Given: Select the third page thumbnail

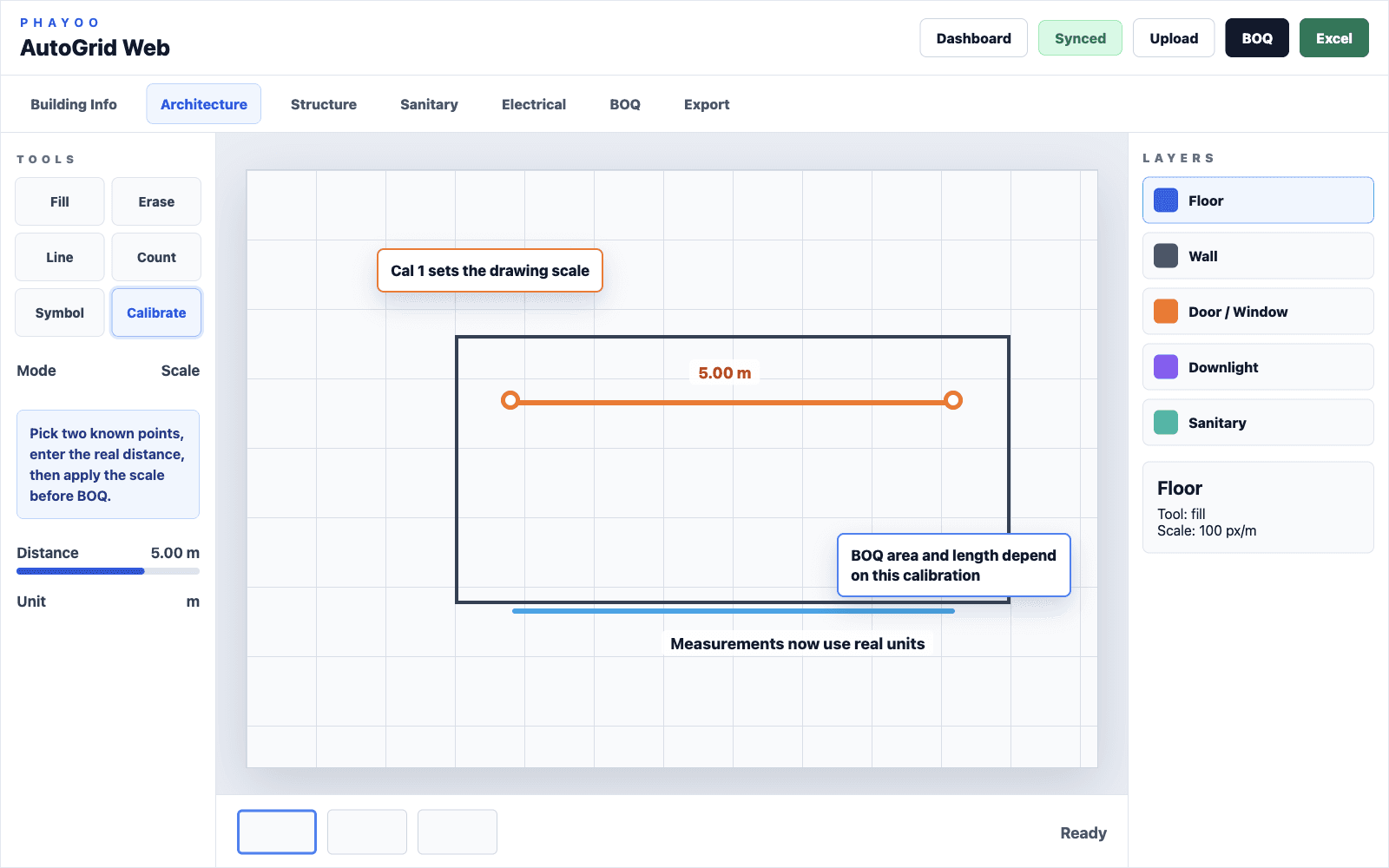Looking at the screenshot, I should (x=458, y=832).
